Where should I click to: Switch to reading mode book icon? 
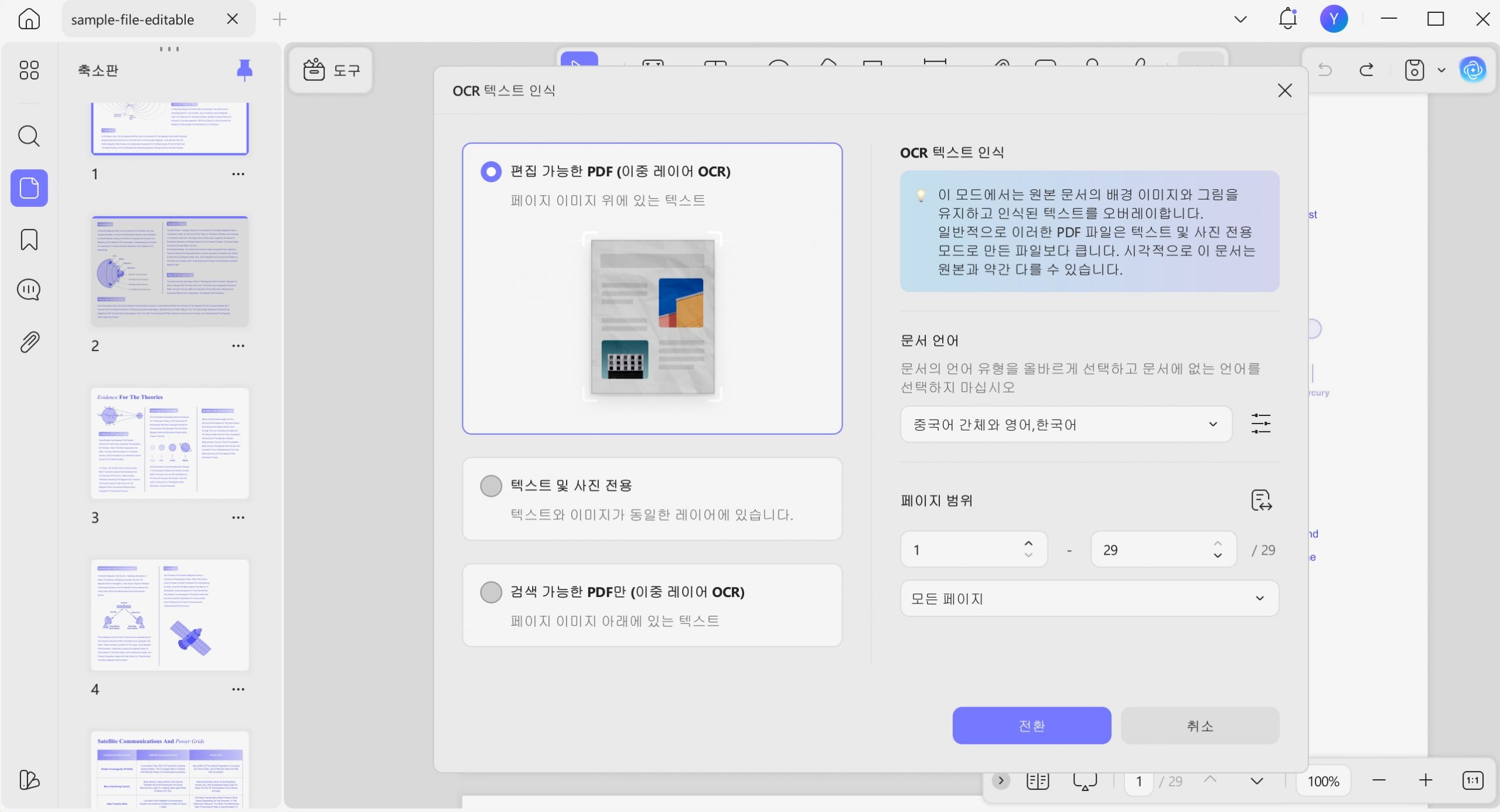1037,781
